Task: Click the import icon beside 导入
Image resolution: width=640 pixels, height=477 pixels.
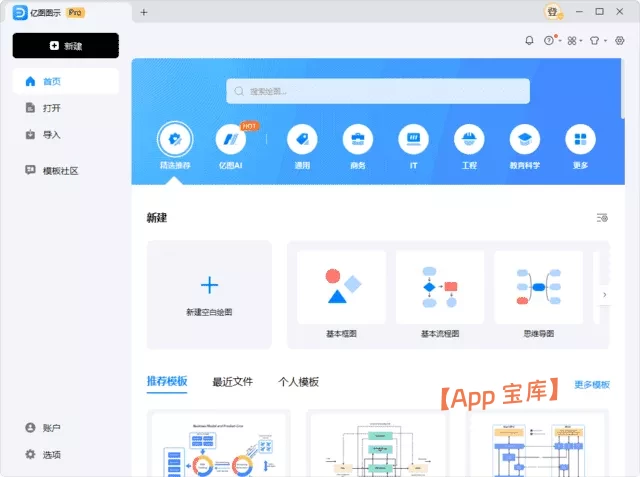Action: pyautogui.click(x=30, y=135)
